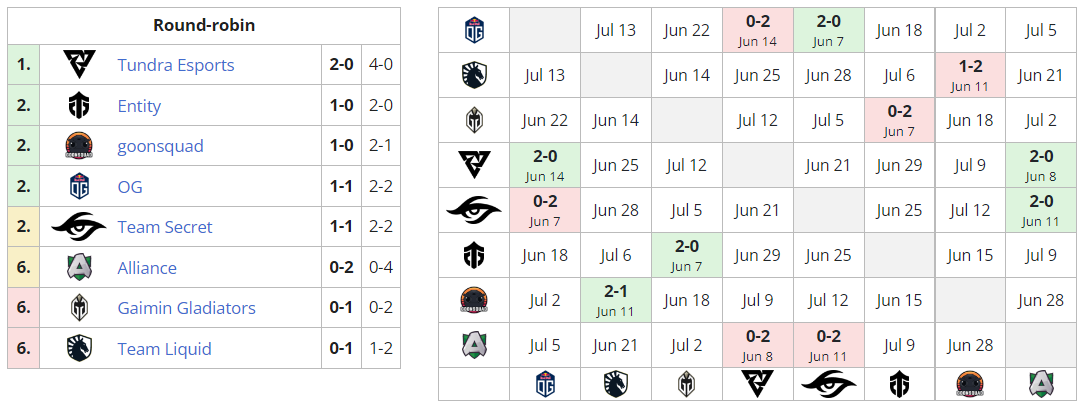Open the Gaimin Gladiators team link
Viewport: 1083px width, 406px height.
(x=186, y=308)
